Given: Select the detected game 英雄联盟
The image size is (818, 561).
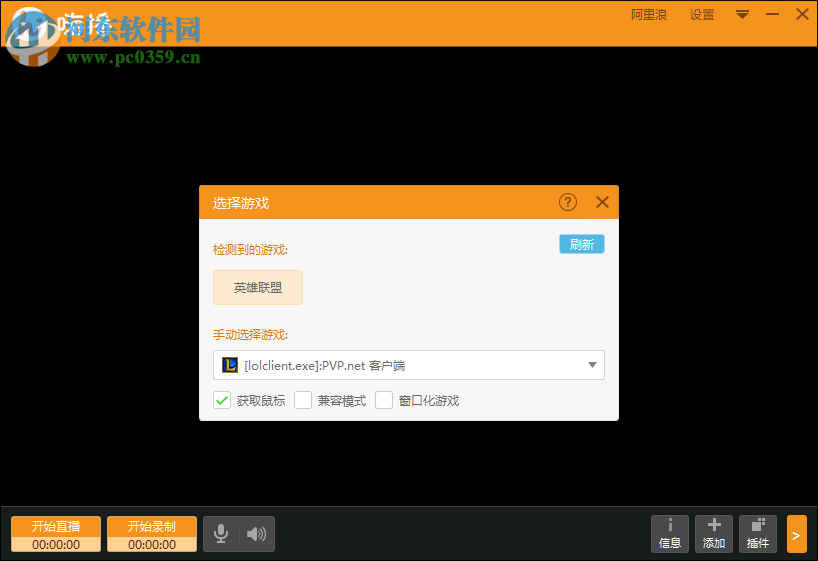Looking at the screenshot, I should [x=258, y=288].
